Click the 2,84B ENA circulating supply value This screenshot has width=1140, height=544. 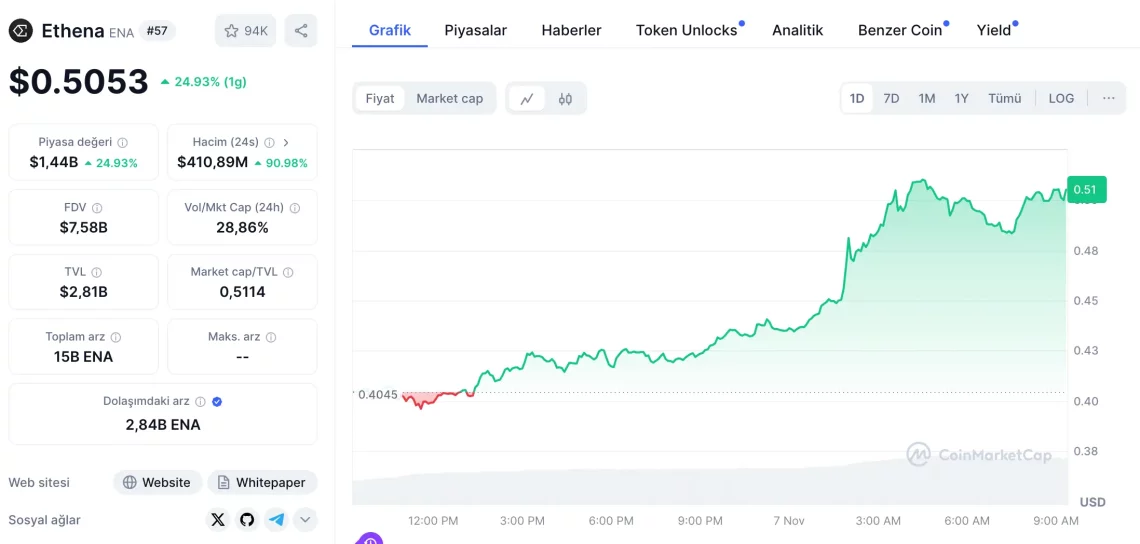[163, 425]
